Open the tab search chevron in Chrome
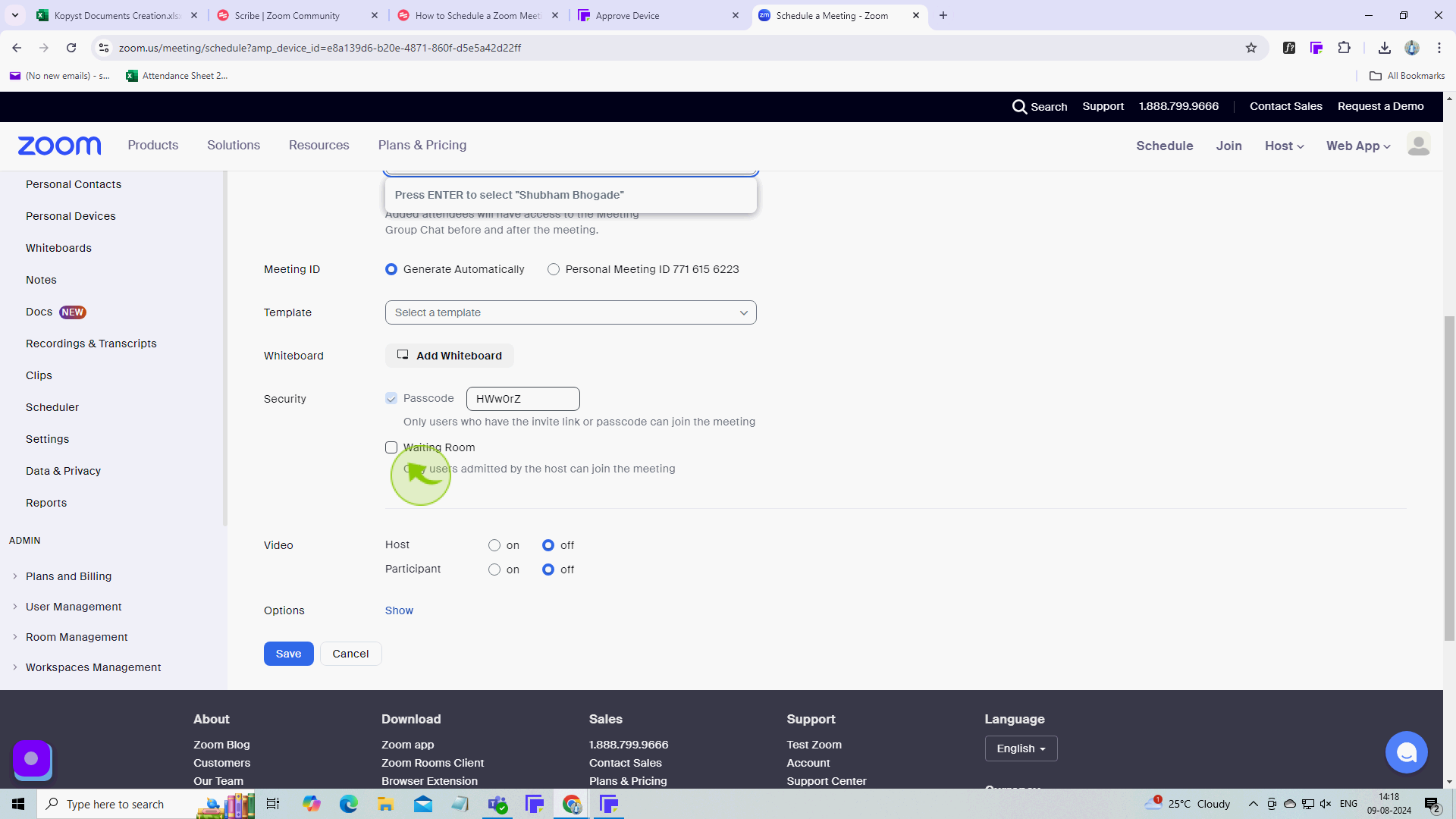The image size is (1456, 819). pos(14,15)
